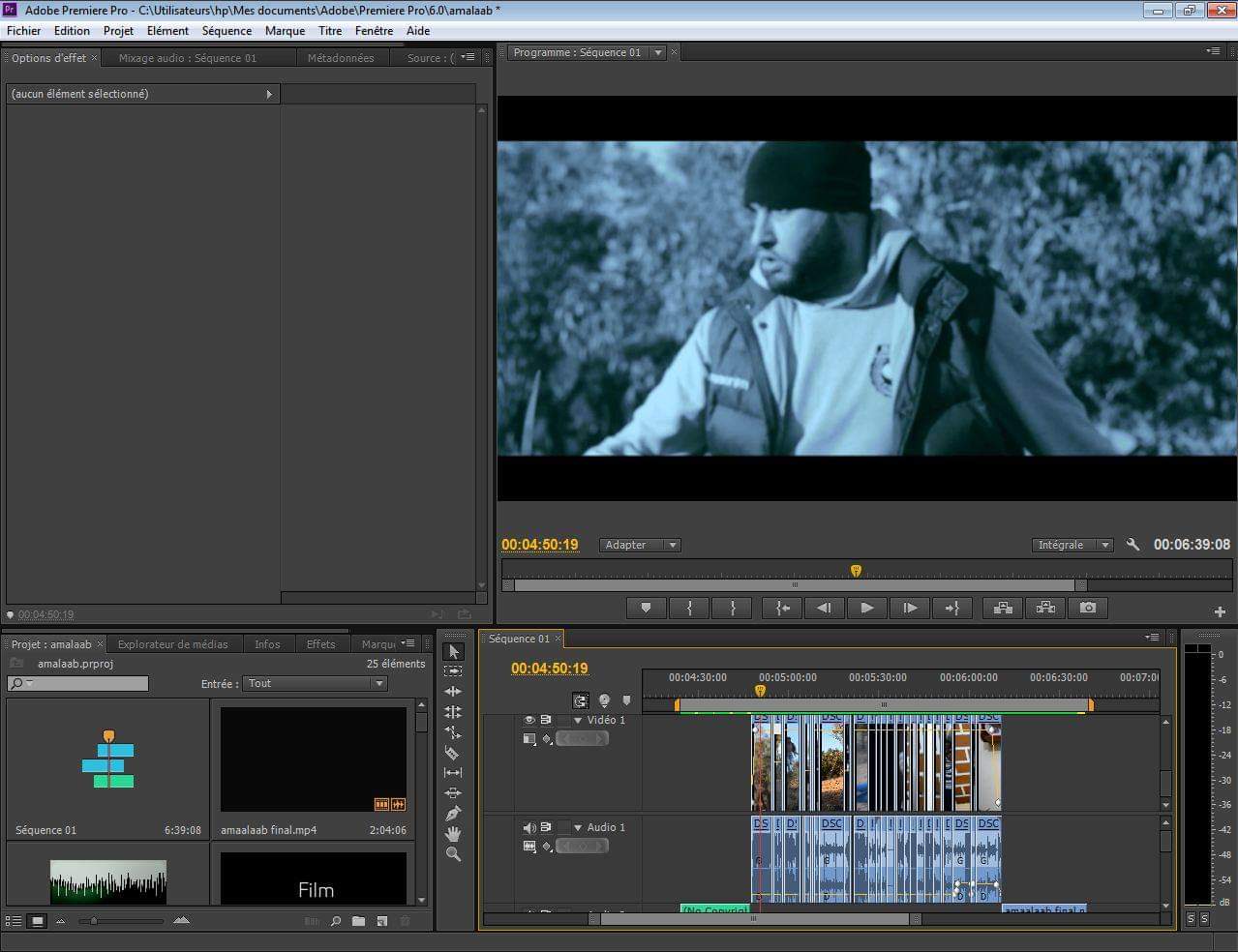Set display style for Audio 1 track

(529, 847)
